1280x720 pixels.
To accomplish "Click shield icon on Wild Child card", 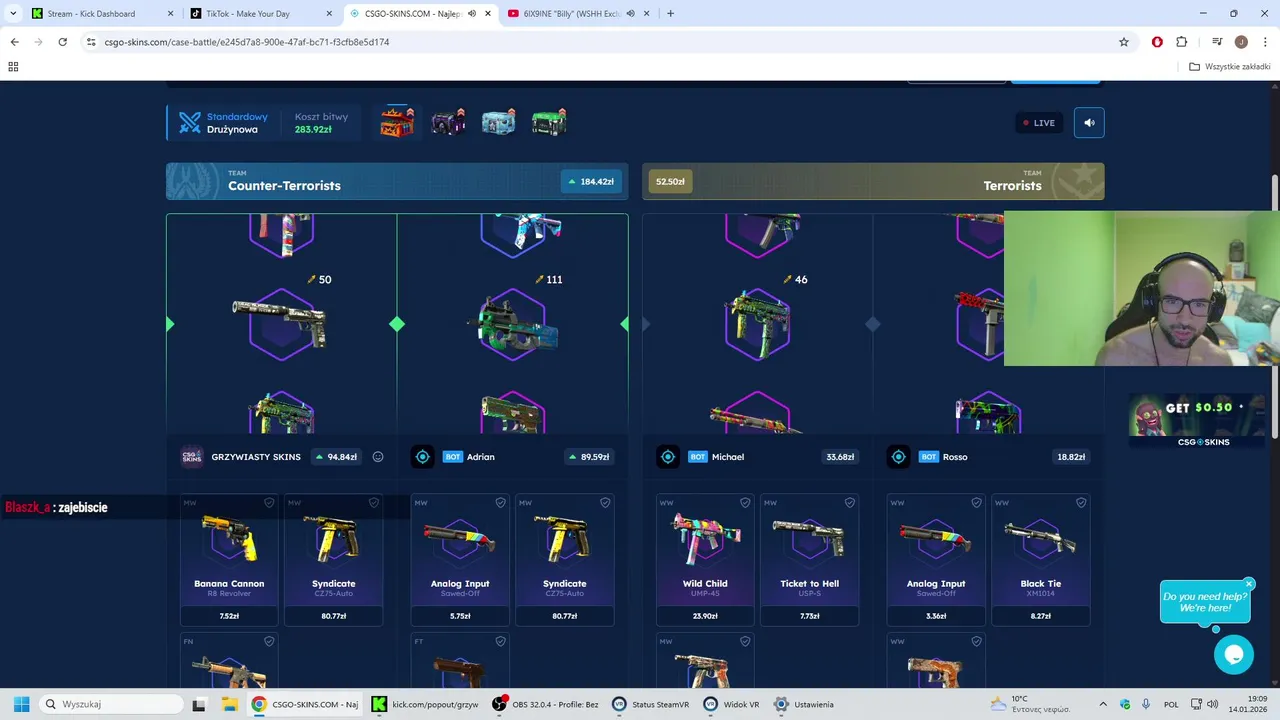I will coord(745,503).
